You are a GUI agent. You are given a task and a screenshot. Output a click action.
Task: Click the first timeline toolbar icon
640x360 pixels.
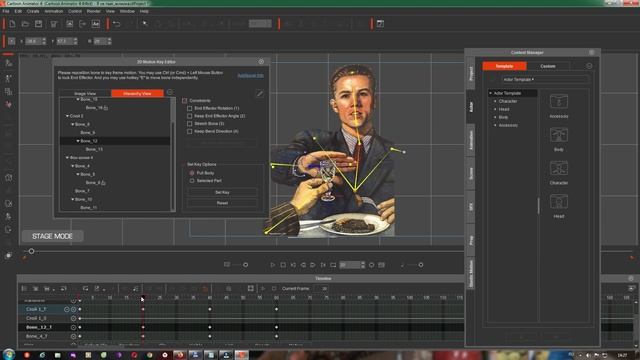click(24, 289)
